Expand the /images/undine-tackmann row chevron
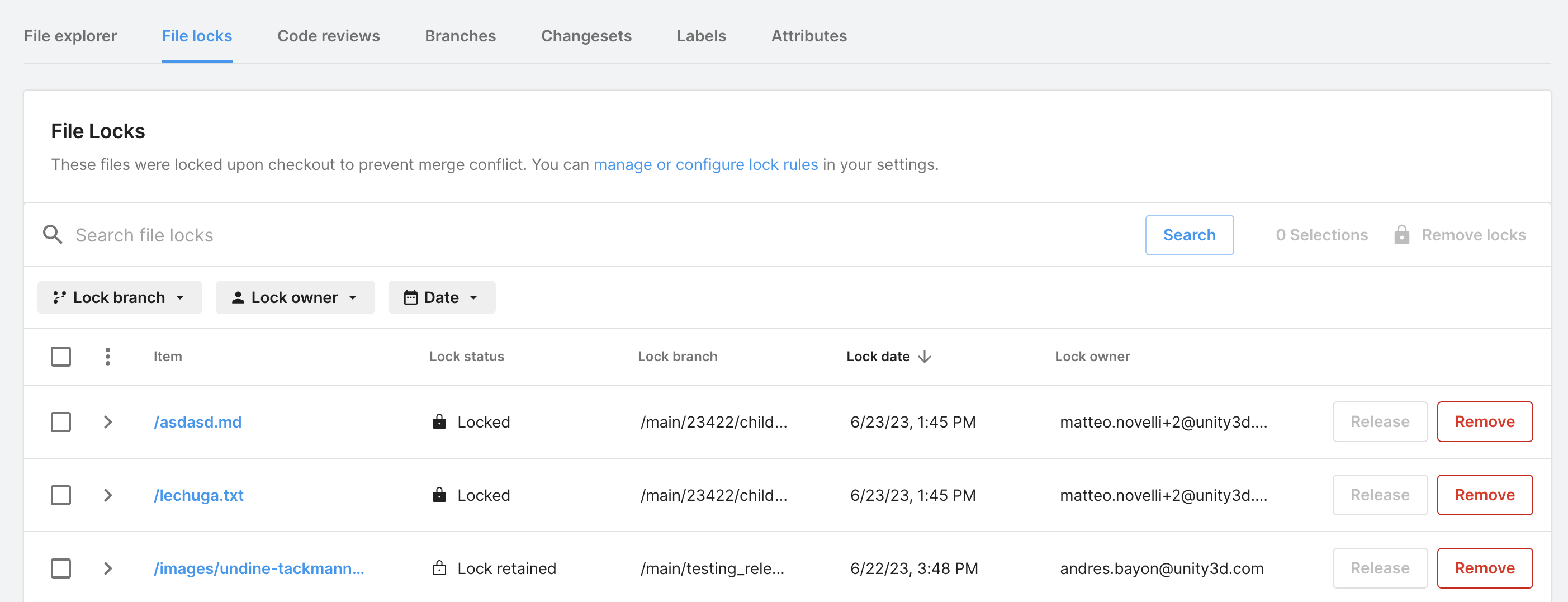1568x602 pixels. tap(108, 568)
